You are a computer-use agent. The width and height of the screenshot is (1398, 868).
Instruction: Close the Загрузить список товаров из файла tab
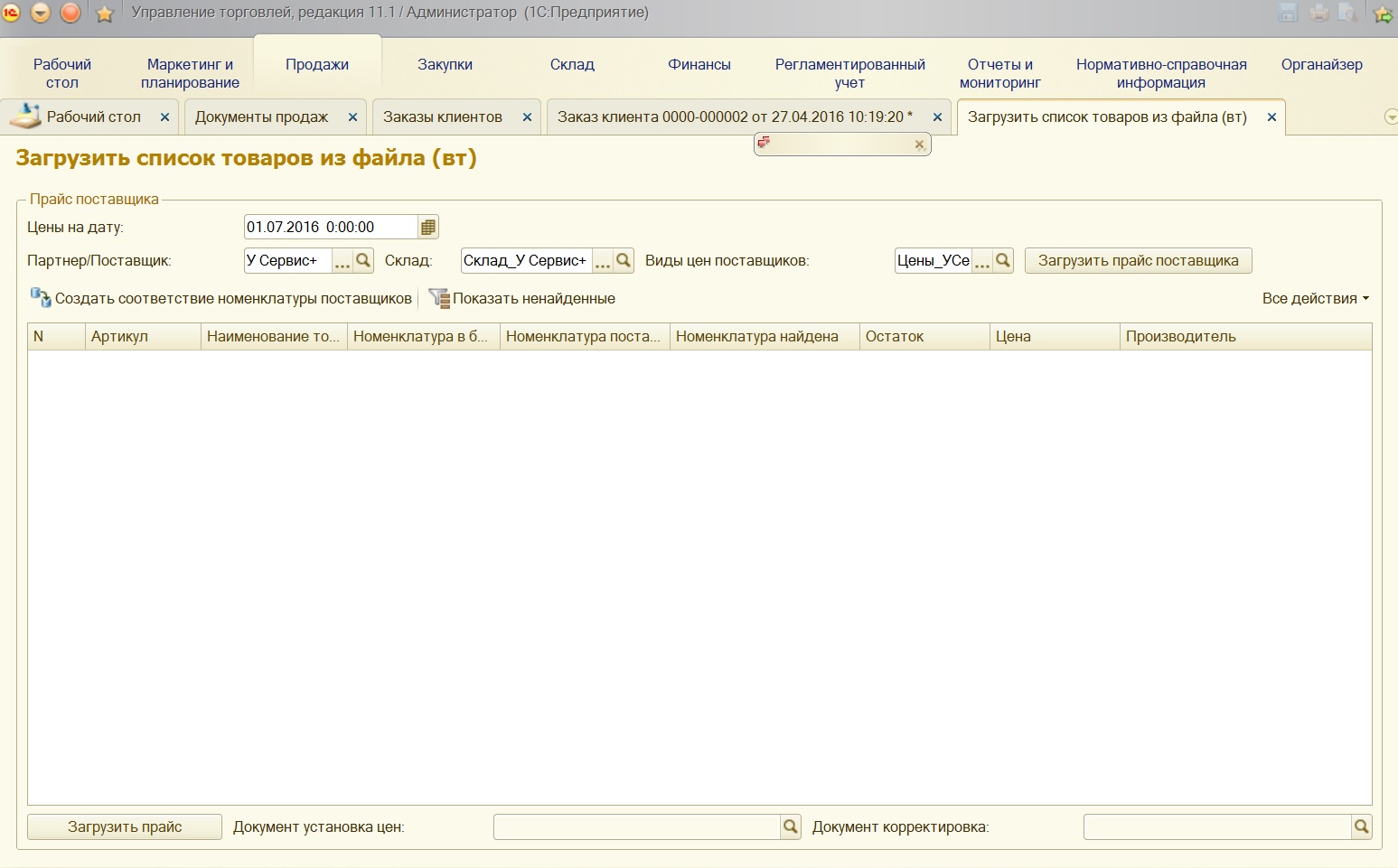pos(1271,117)
